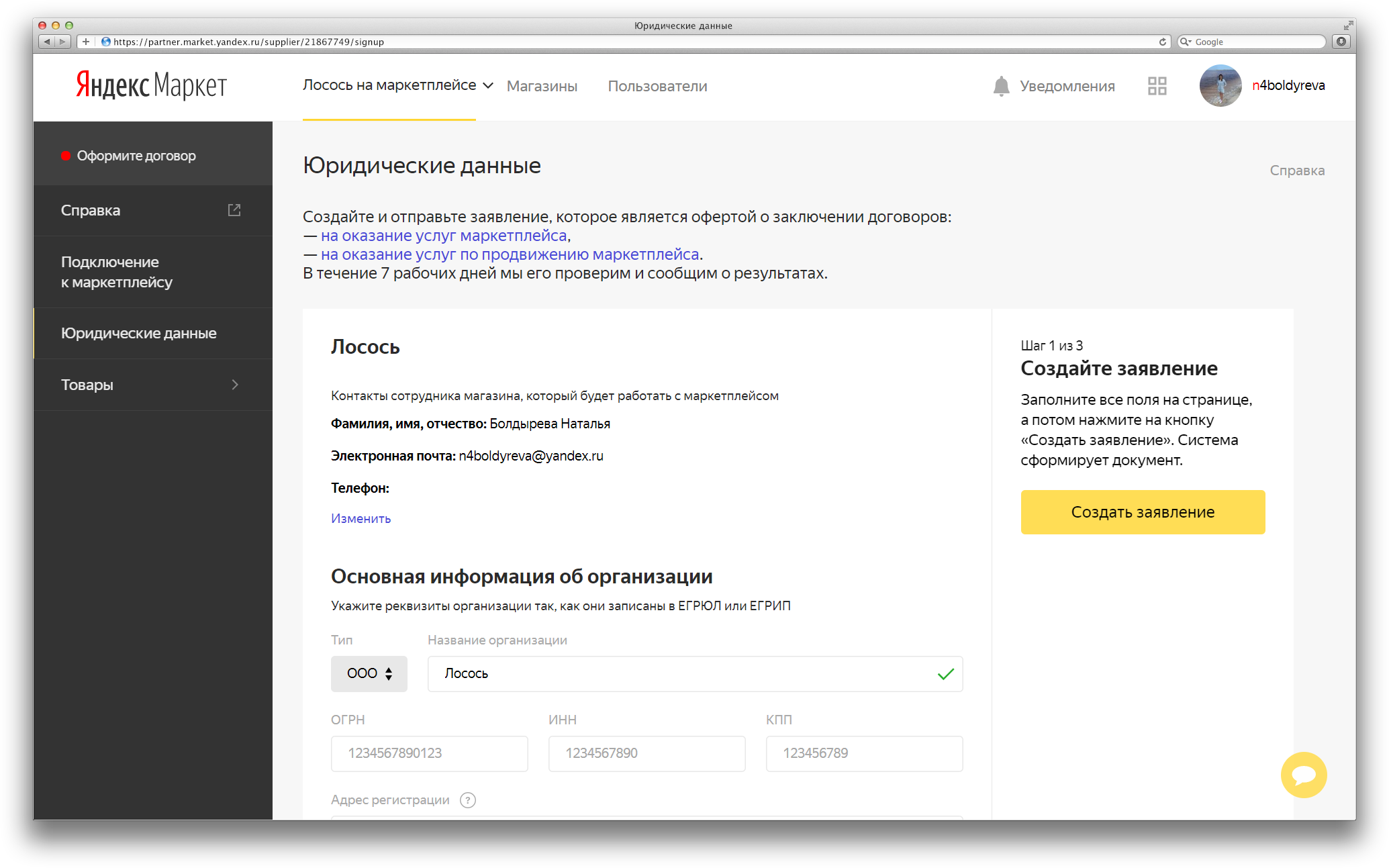Switch to the Пользователи tab
This screenshot has height=868, width=1389.
657,86
